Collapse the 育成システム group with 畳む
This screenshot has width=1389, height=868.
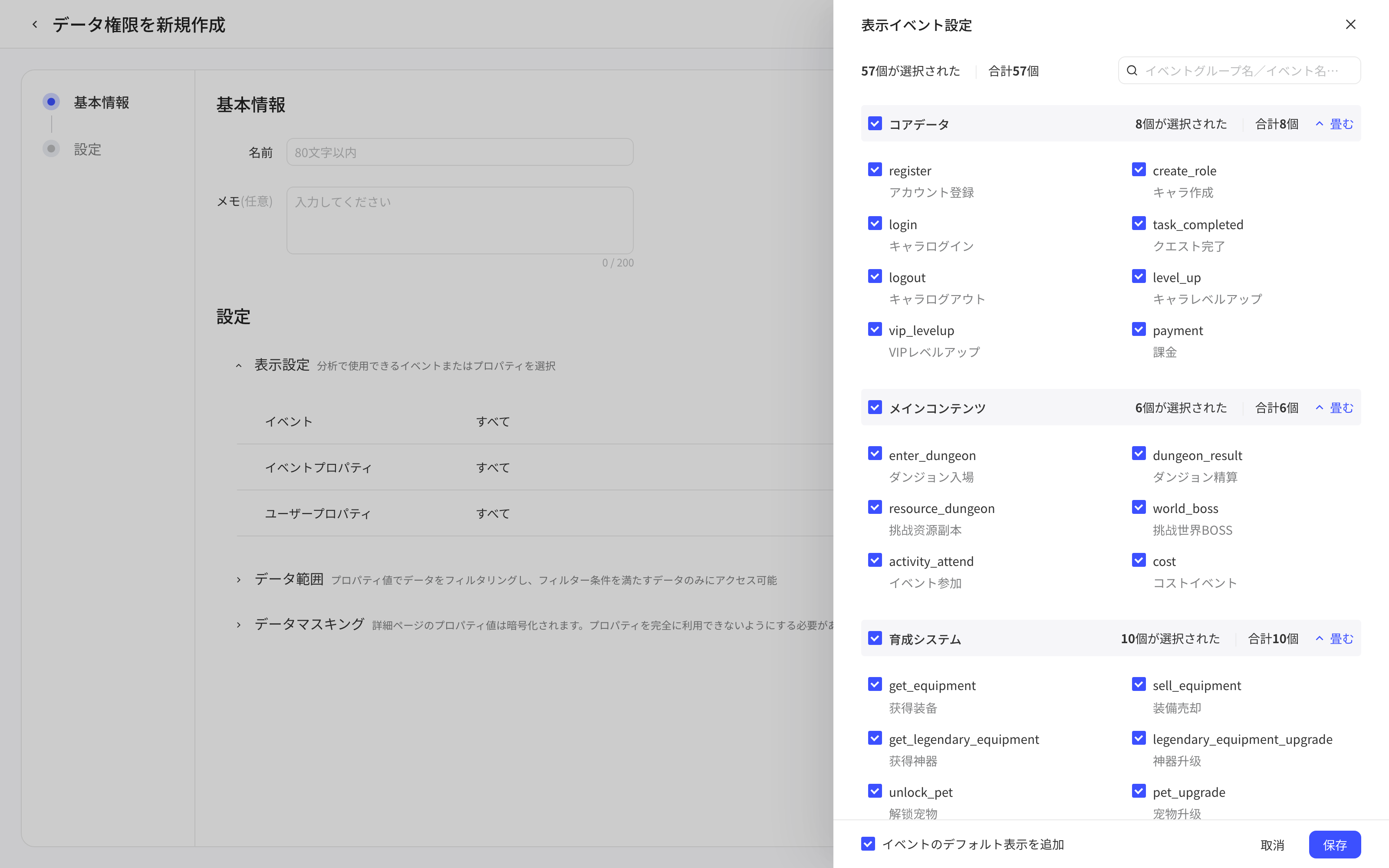[x=1334, y=638]
